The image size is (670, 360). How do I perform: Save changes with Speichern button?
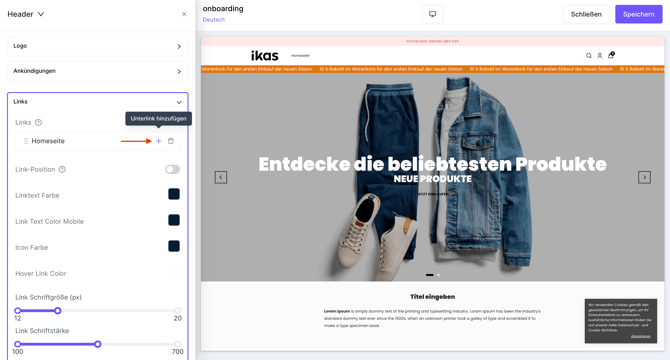click(639, 14)
